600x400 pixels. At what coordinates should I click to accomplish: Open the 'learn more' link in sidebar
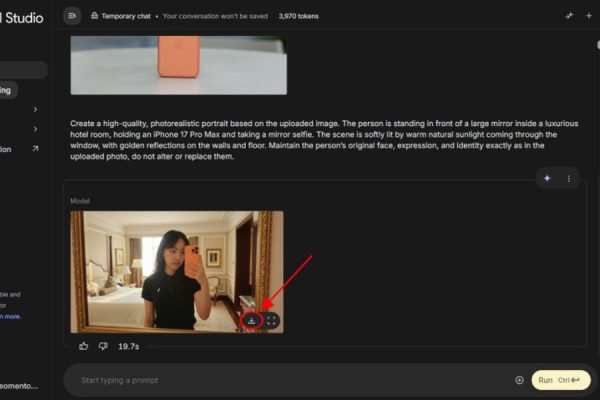pos(8,316)
